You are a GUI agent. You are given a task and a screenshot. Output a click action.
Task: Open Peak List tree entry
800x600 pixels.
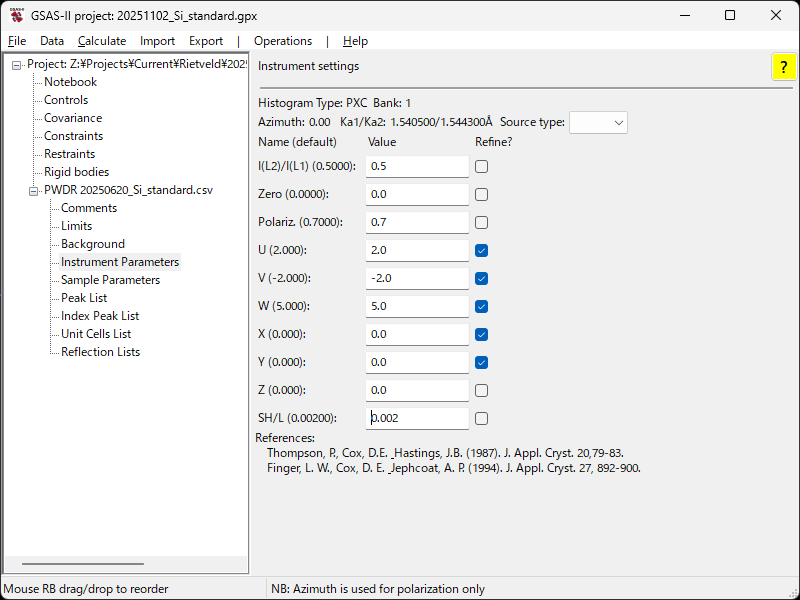(x=84, y=298)
